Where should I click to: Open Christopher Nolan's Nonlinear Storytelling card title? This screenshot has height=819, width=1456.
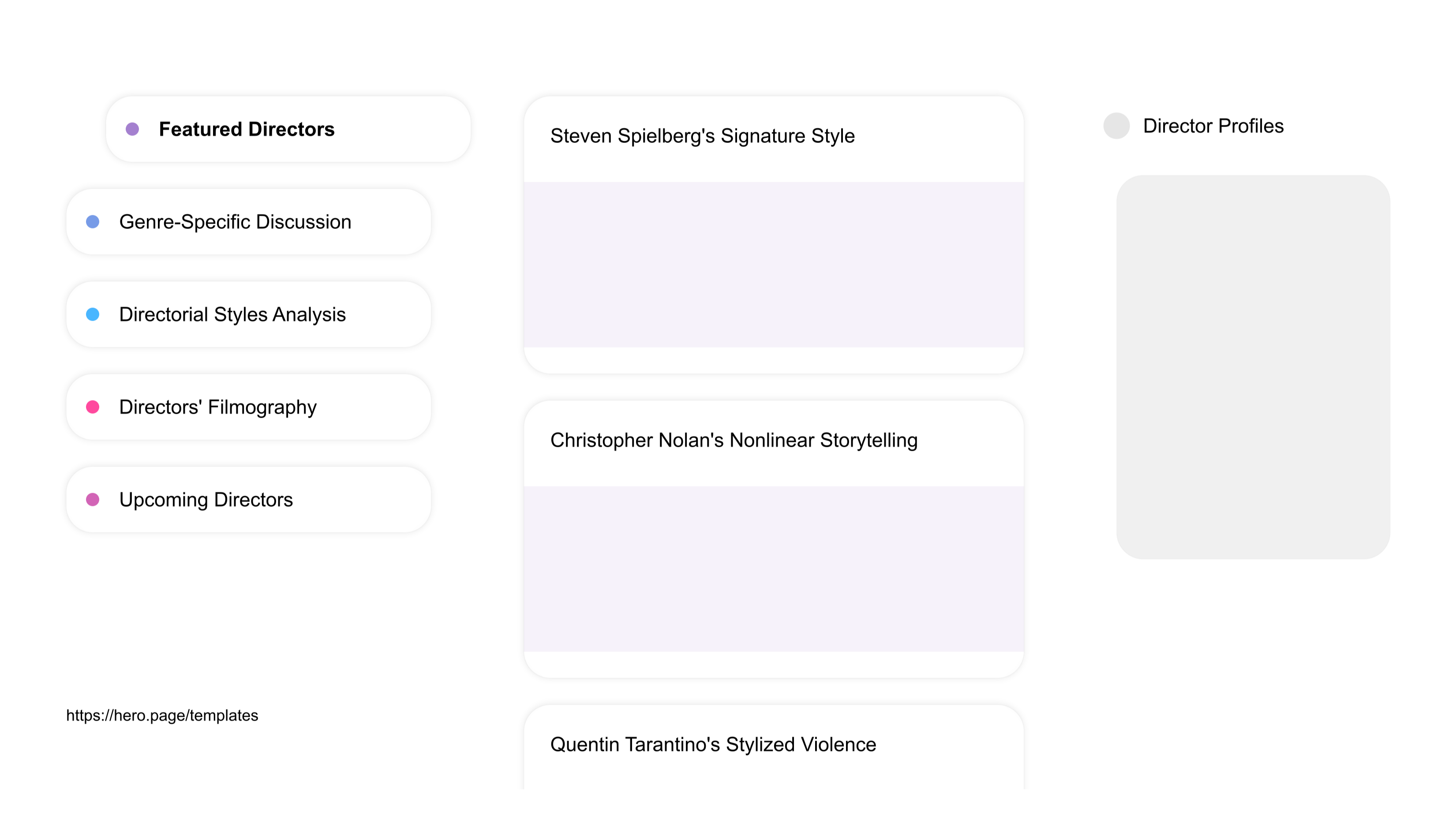coord(734,440)
